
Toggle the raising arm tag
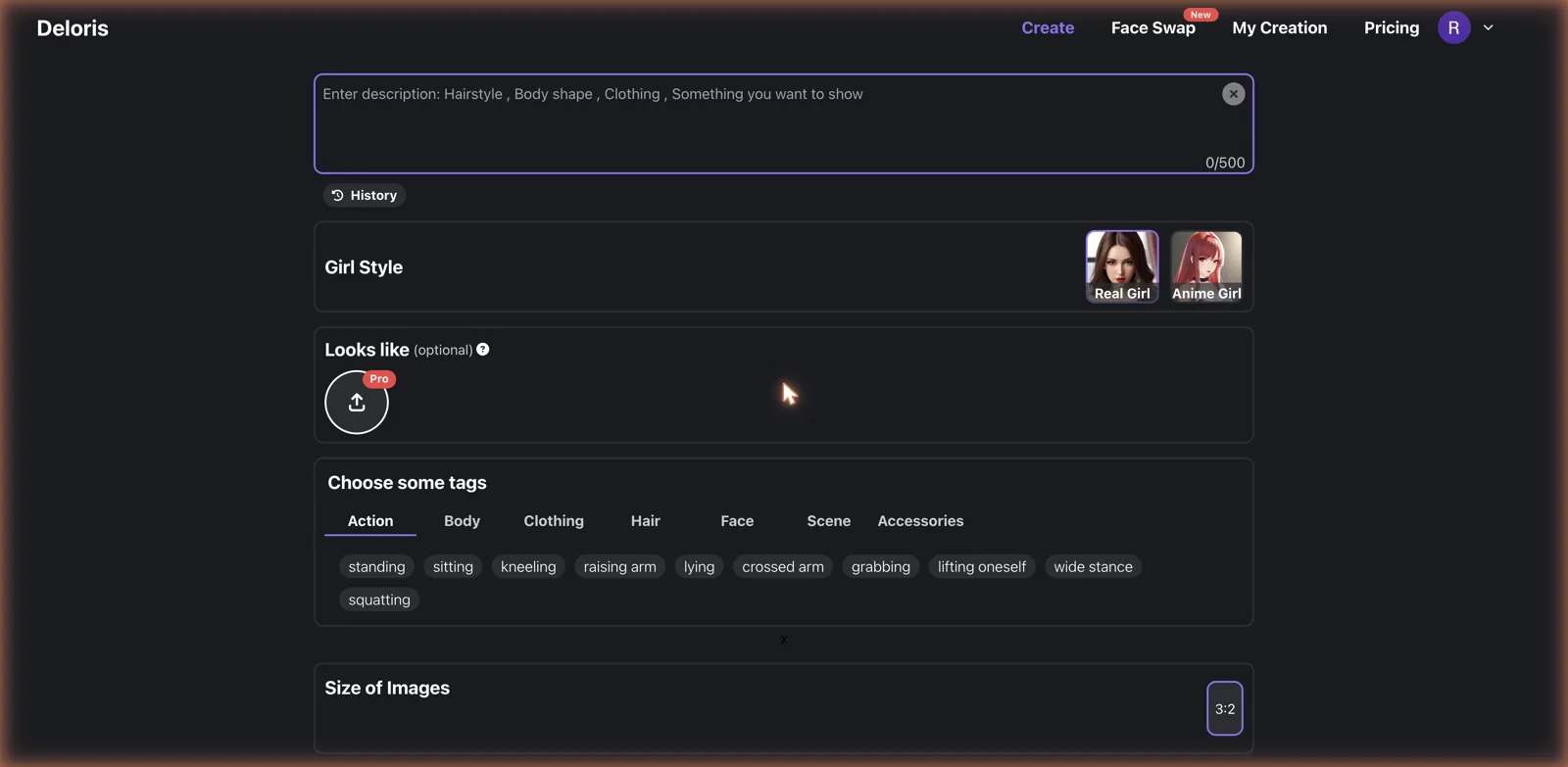619,567
